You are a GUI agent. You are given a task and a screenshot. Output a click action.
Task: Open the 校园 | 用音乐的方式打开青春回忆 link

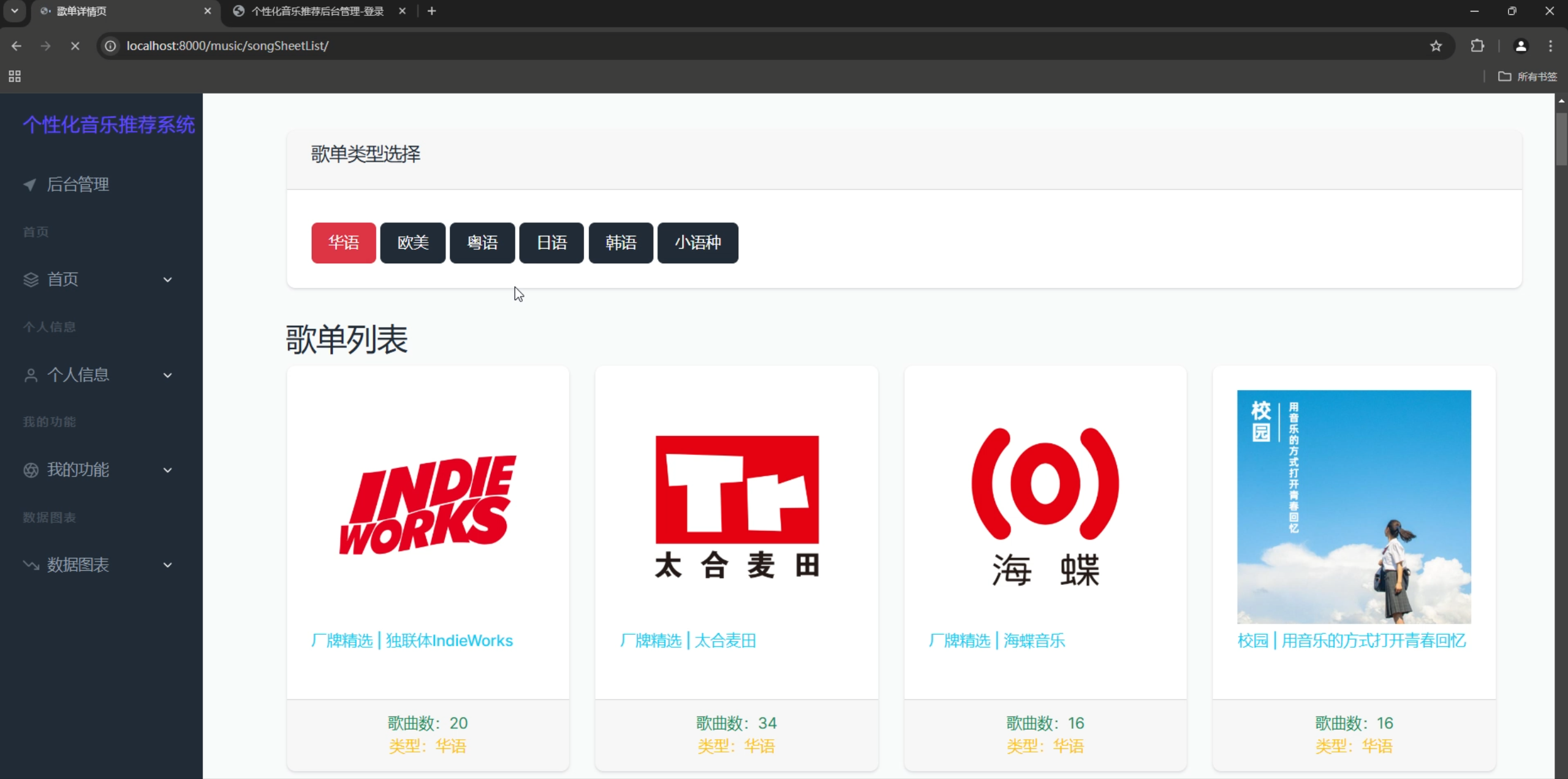point(1352,641)
